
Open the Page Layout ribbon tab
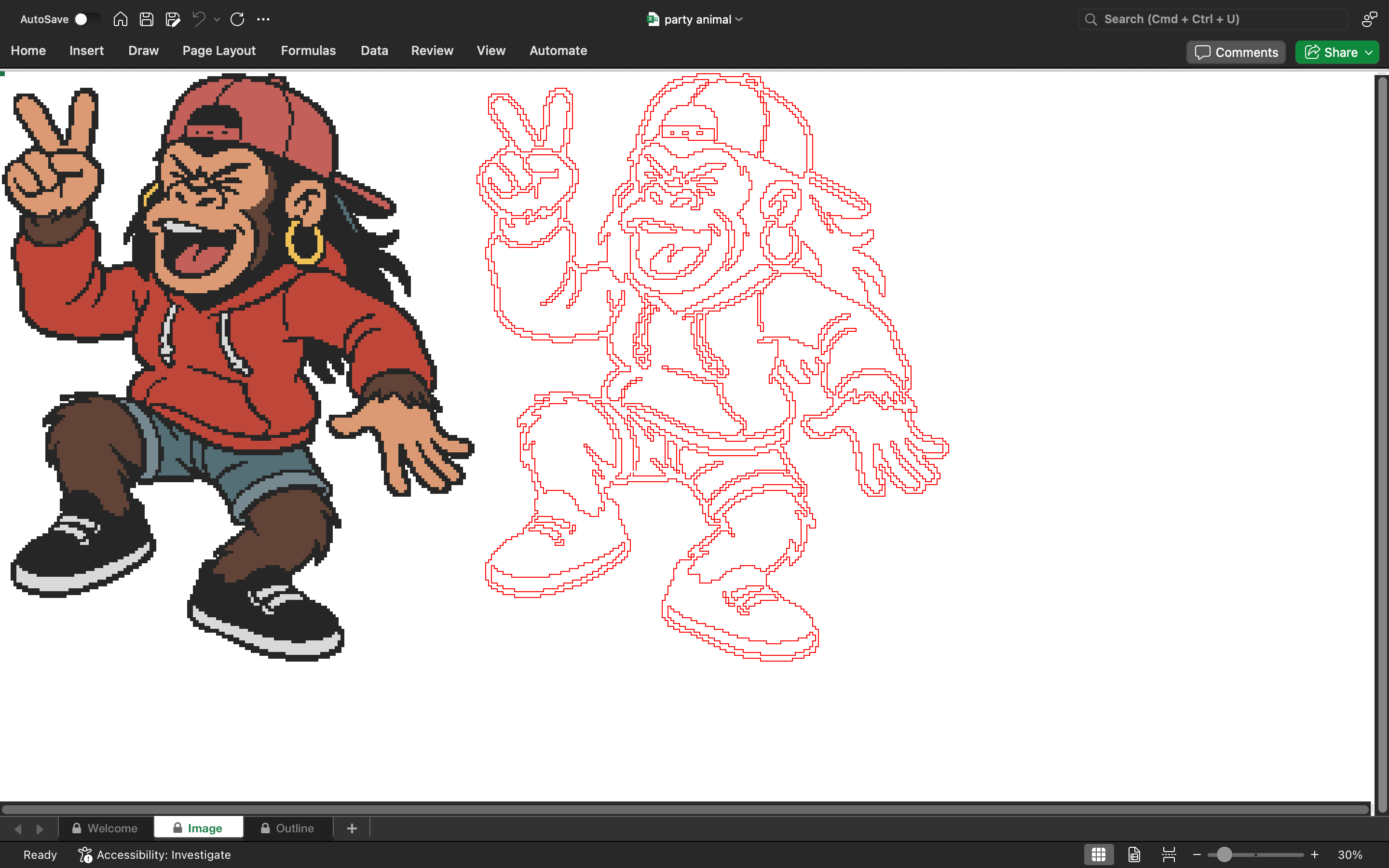[x=219, y=51]
